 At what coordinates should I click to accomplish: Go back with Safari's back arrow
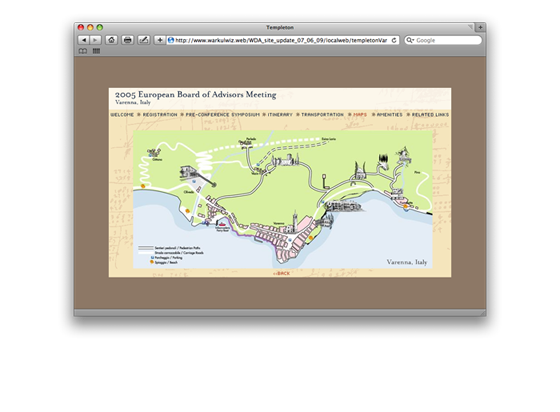coord(83,40)
